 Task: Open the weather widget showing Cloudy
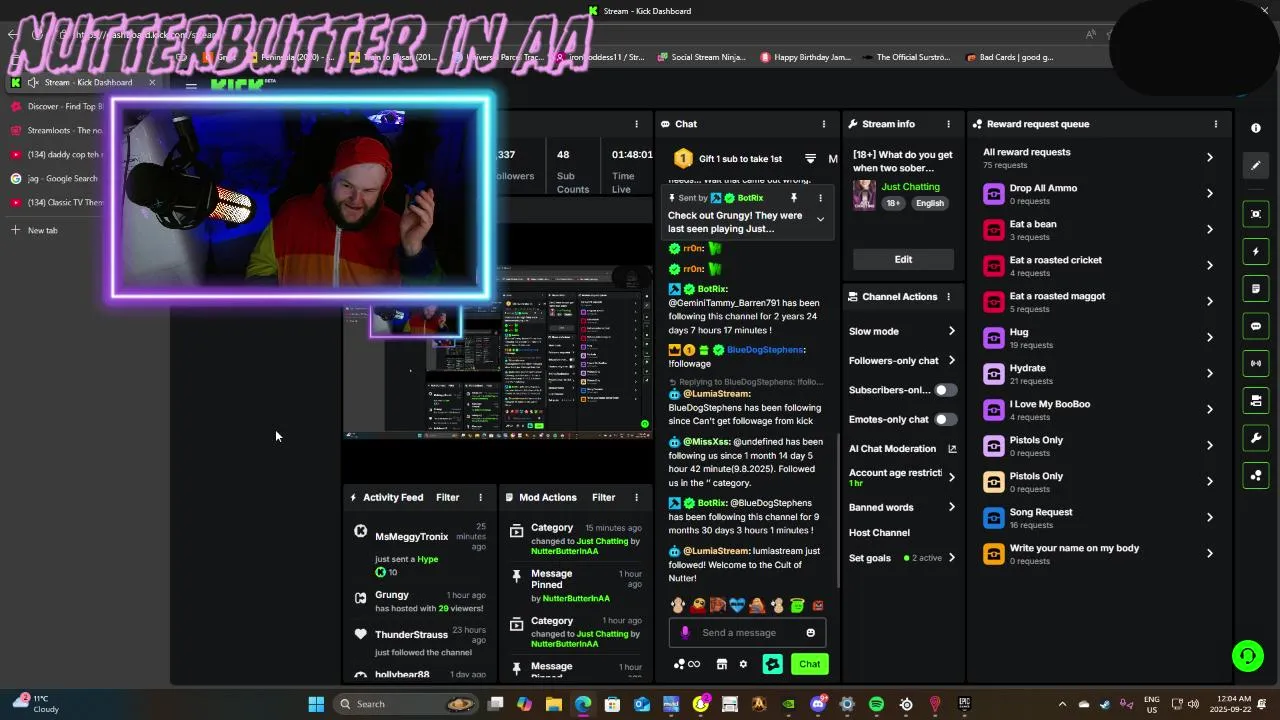(x=35, y=704)
